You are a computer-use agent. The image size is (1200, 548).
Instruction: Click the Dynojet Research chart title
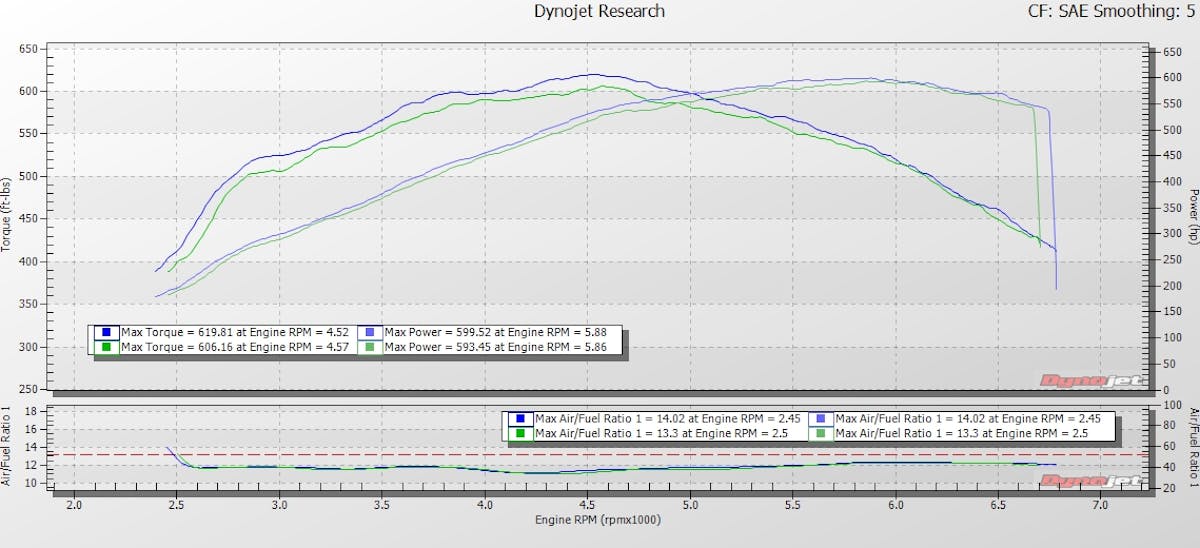pyautogui.click(x=600, y=12)
